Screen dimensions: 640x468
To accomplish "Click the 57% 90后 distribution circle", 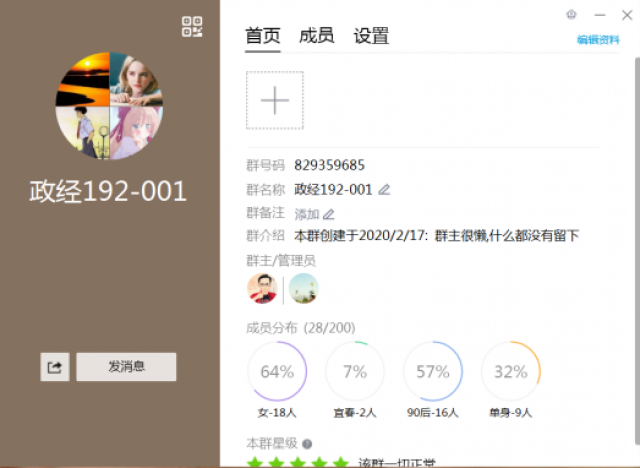I will (x=432, y=372).
